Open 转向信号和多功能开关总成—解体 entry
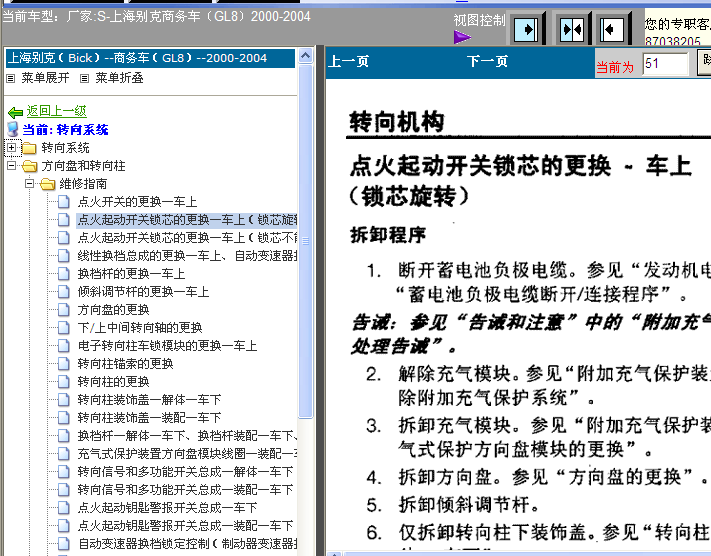Image resolution: width=711 pixels, height=556 pixels. point(185,472)
